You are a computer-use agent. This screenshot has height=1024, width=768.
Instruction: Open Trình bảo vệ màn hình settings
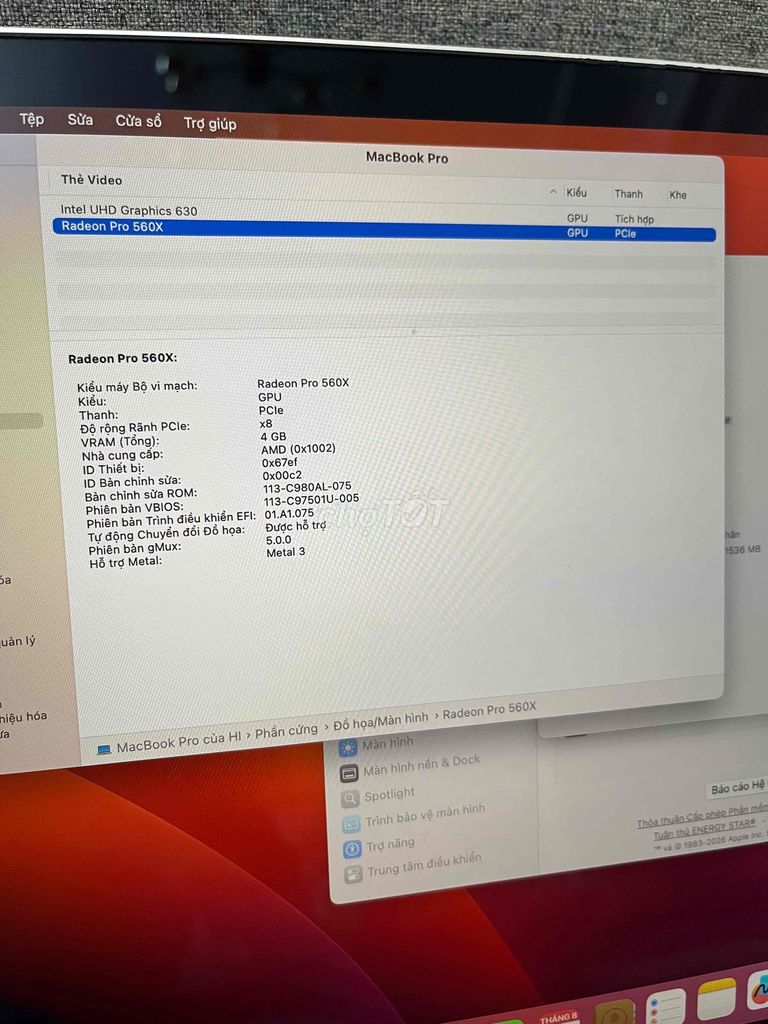[426, 815]
